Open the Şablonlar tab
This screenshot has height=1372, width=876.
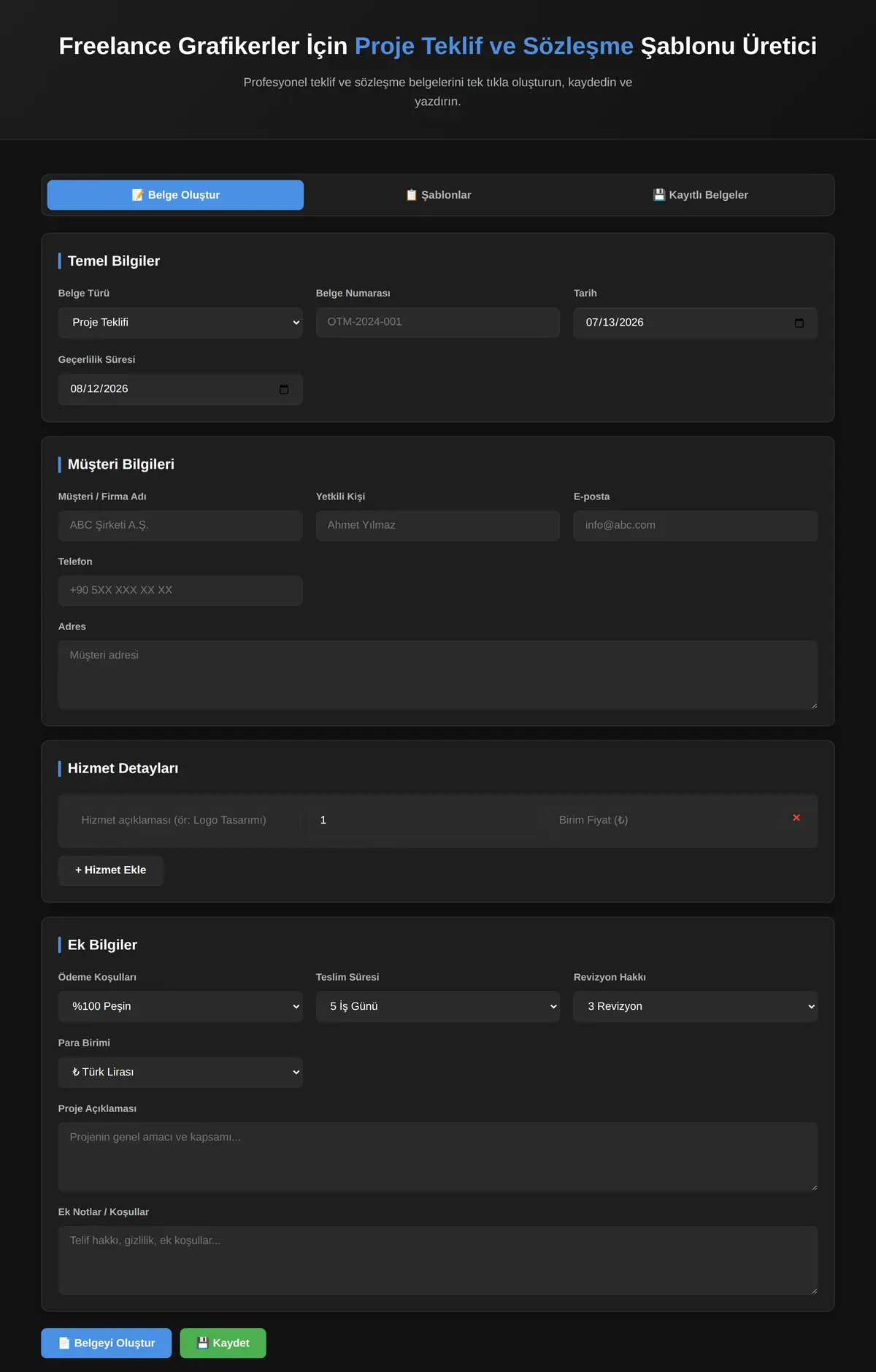pyautogui.click(x=438, y=195)
